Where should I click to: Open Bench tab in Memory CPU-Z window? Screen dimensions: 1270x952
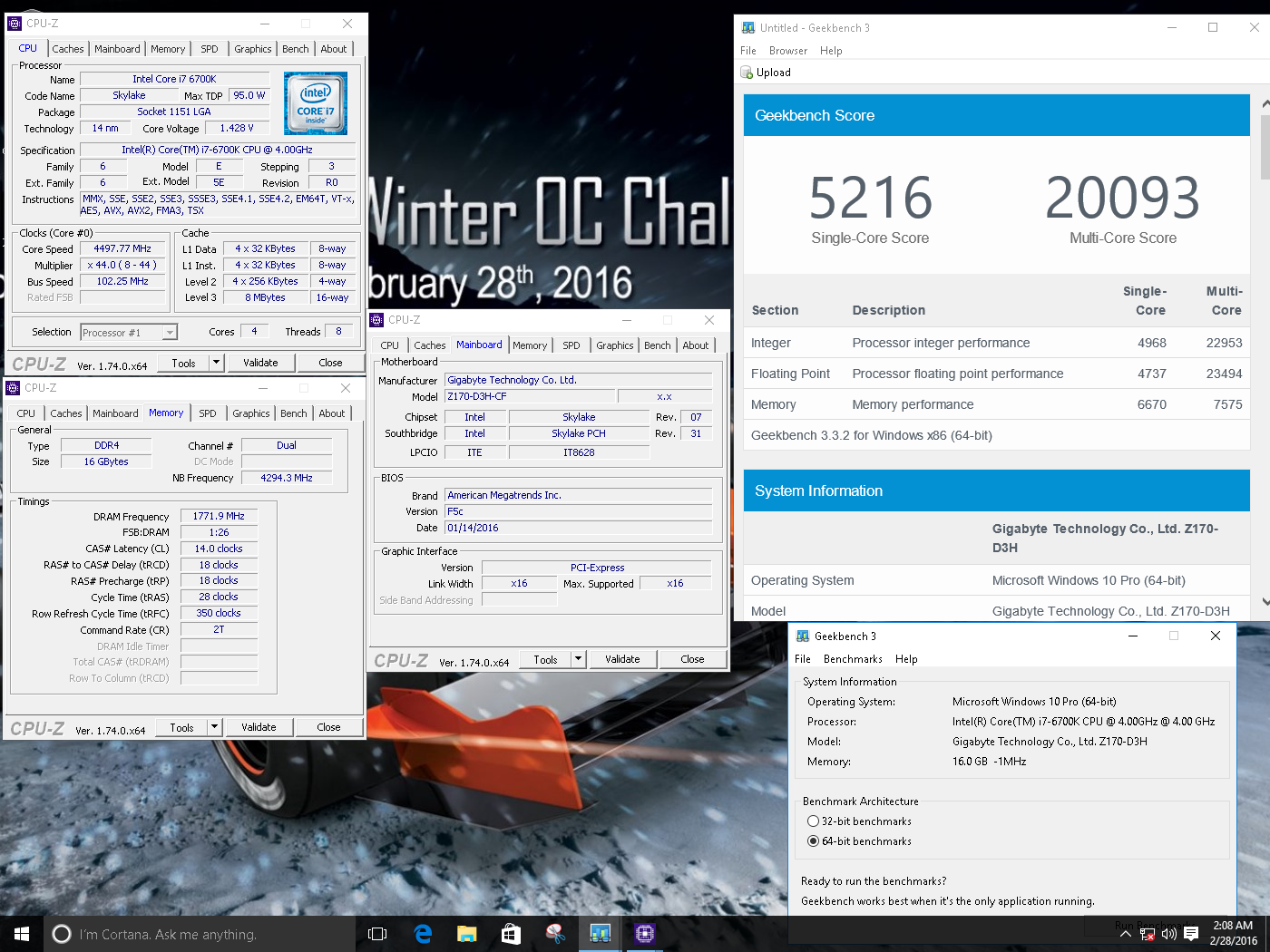(x=294, y=413)
